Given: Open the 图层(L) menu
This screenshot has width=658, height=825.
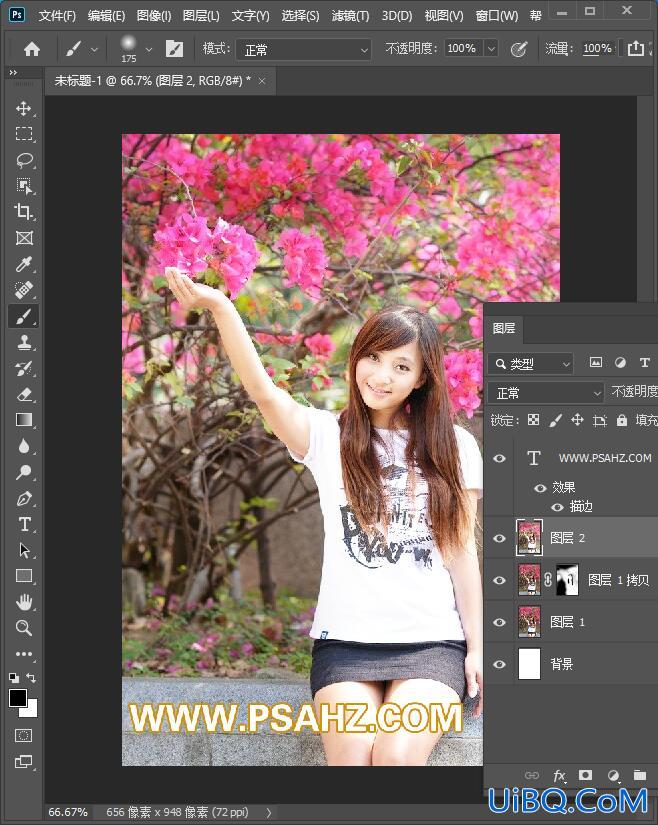Looking at the screenshot, I should pos(201,16).
